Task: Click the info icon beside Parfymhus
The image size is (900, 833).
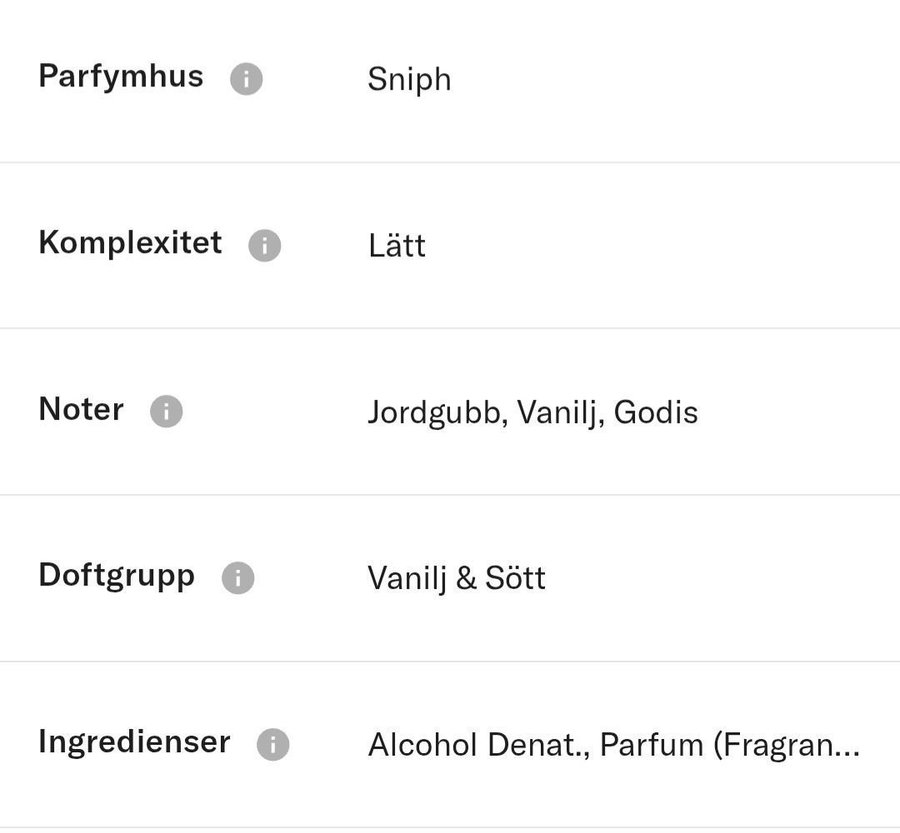Action: [246, 79]
